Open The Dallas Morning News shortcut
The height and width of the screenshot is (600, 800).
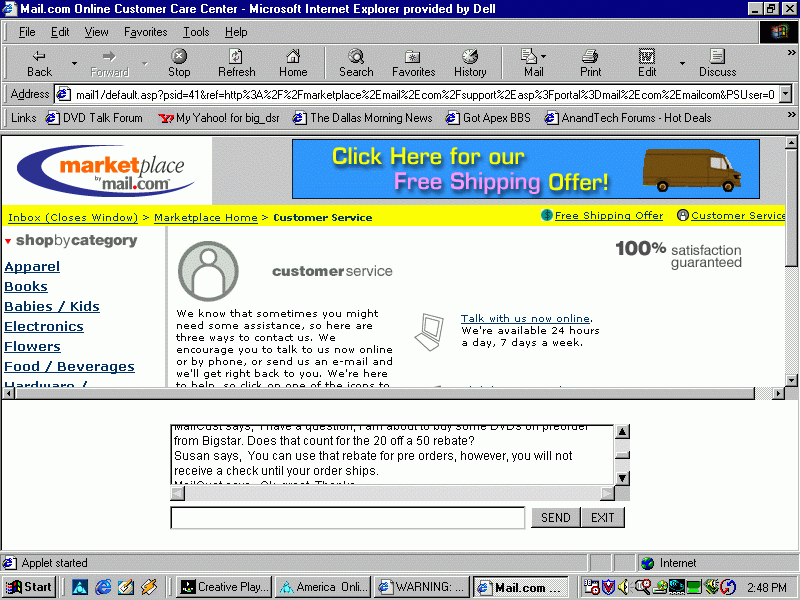pyautogui.click(x=362, y=118)
